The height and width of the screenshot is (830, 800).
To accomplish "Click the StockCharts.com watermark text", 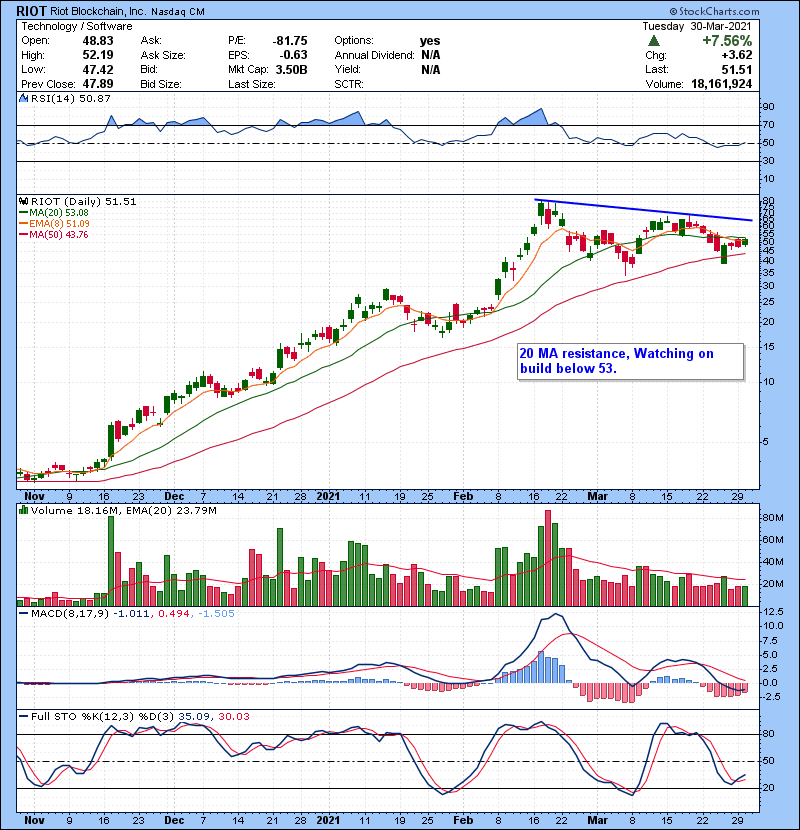I will point(714,11).
